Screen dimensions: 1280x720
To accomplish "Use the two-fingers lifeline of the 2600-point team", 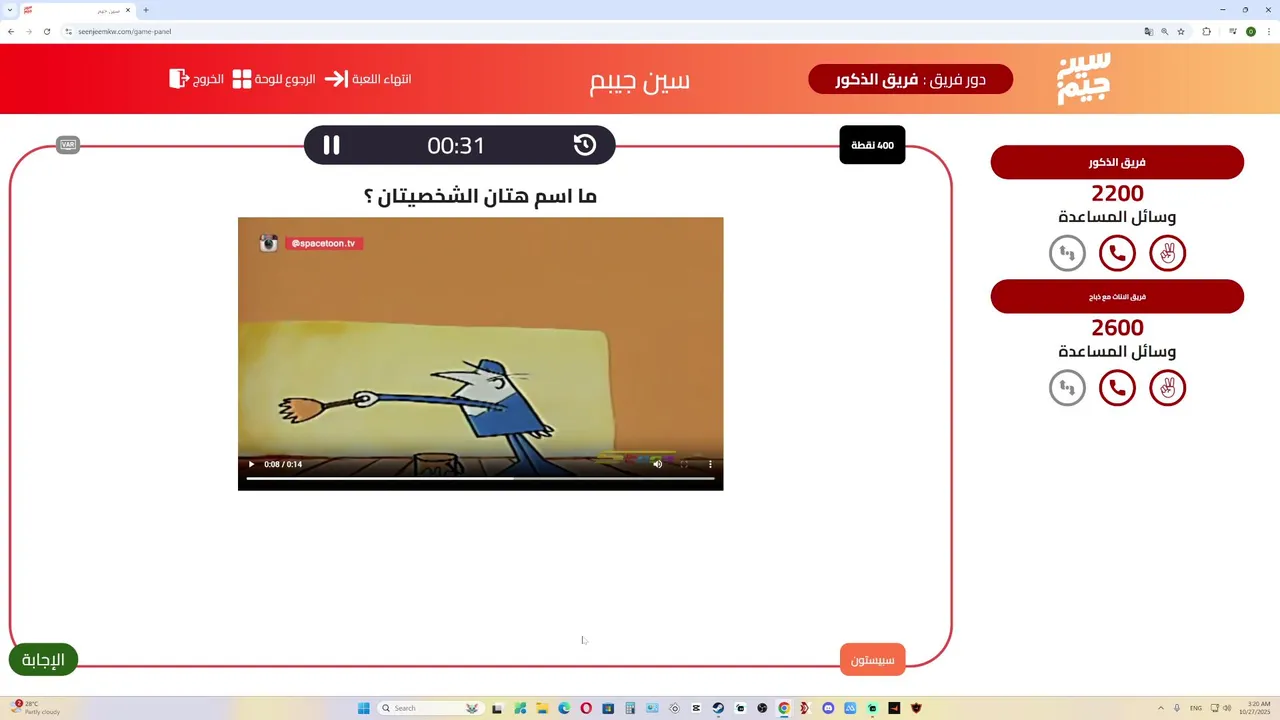I will pos(1167,387).
